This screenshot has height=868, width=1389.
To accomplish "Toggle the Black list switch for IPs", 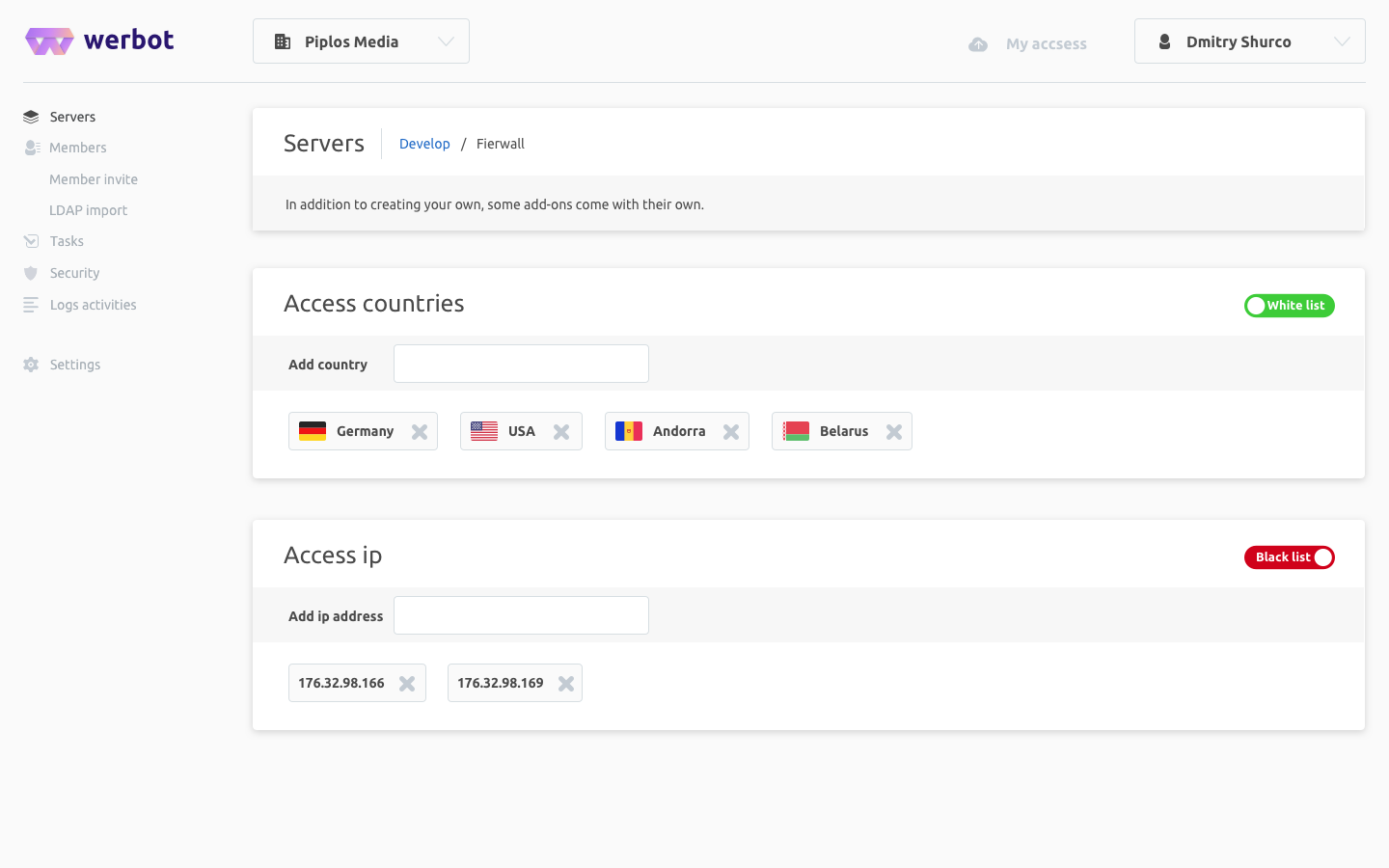I will point(1290,557).
